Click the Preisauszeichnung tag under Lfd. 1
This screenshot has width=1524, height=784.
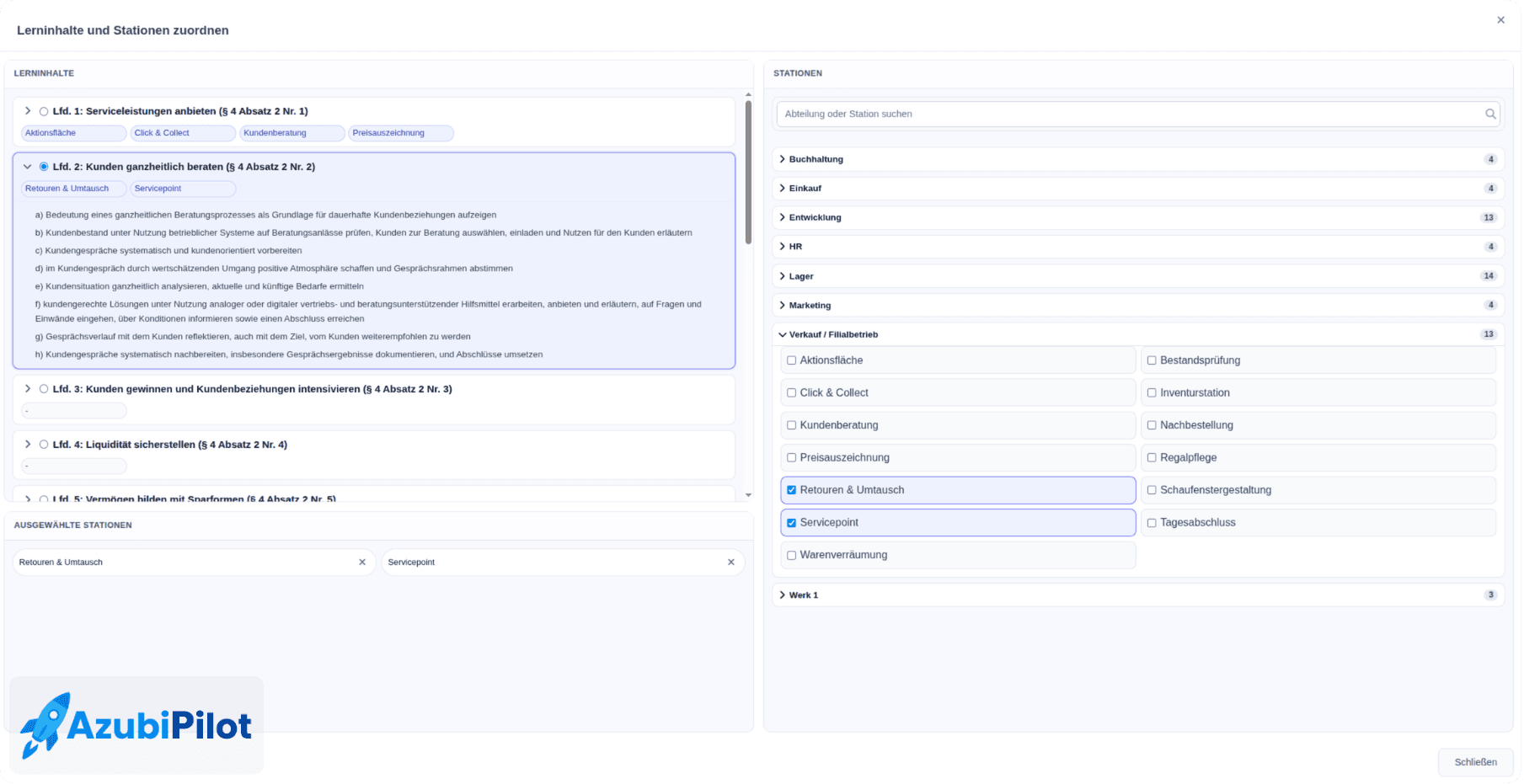401,133
